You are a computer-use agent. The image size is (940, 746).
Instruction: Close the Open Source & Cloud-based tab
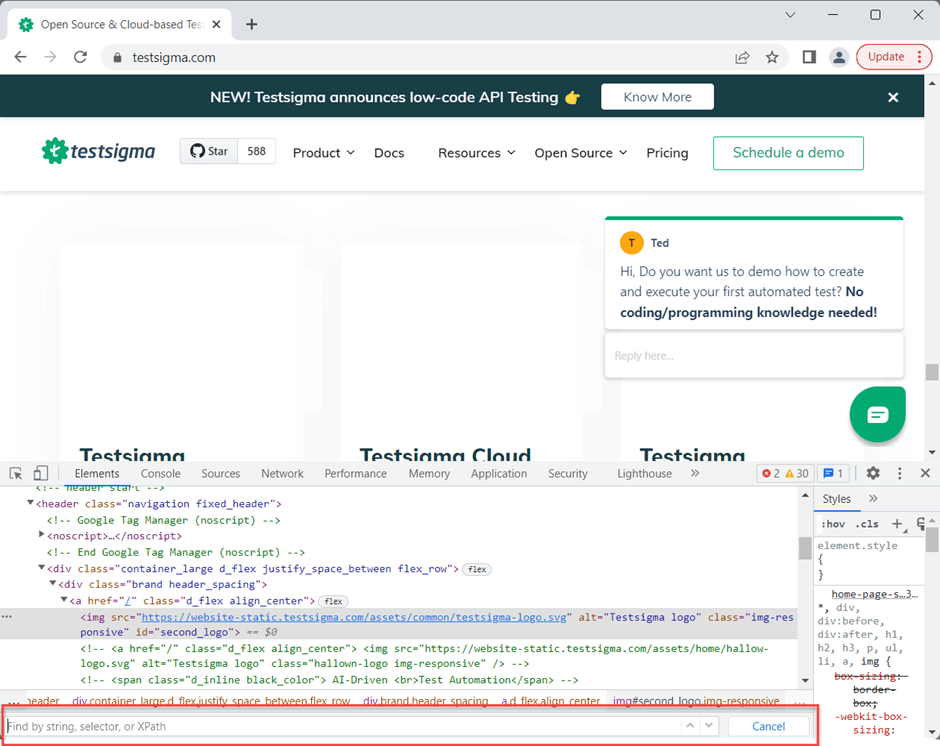pos(216,25)
